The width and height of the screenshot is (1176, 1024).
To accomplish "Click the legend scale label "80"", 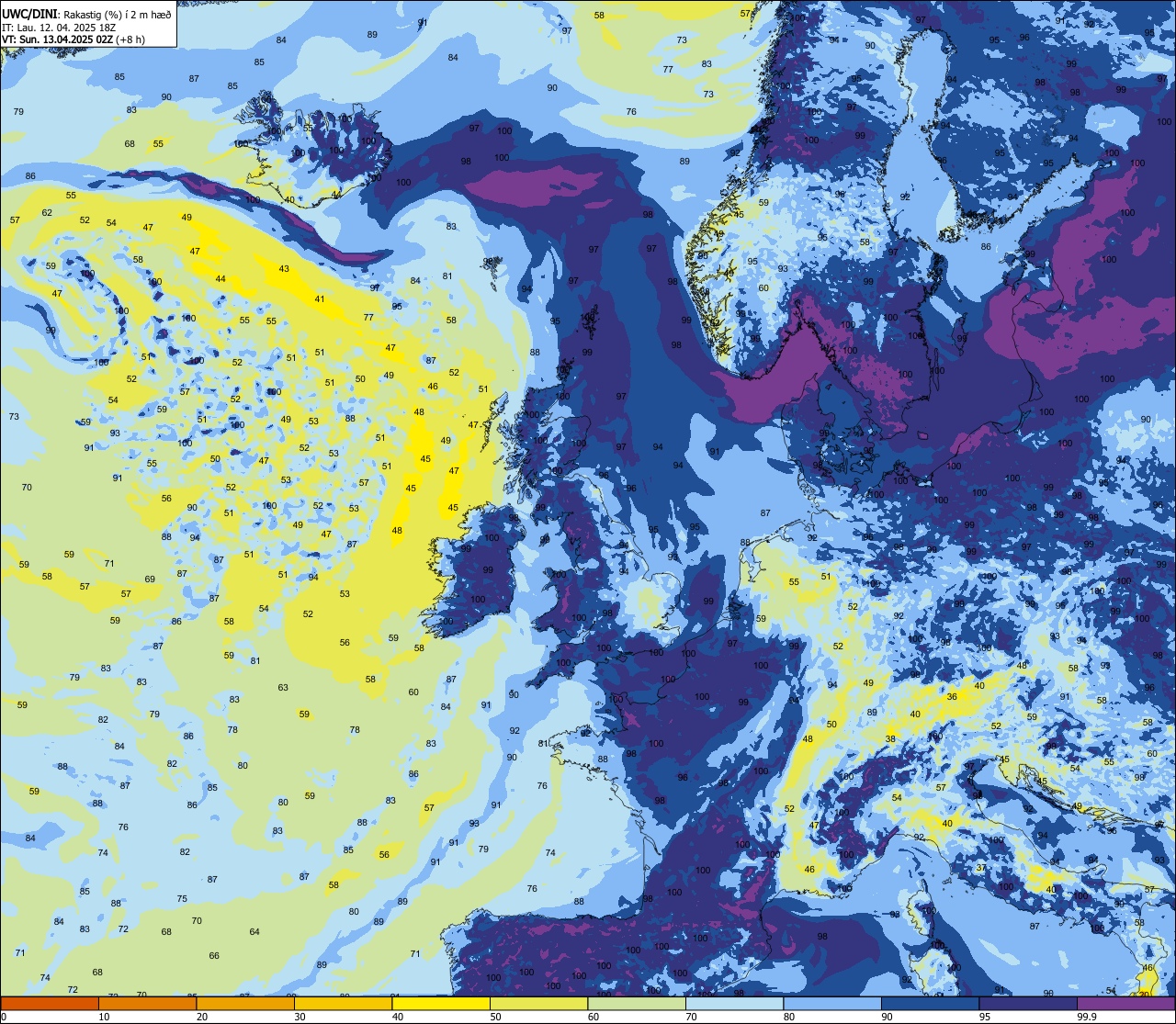I will pyautogui.click(x=789, y=1017).
